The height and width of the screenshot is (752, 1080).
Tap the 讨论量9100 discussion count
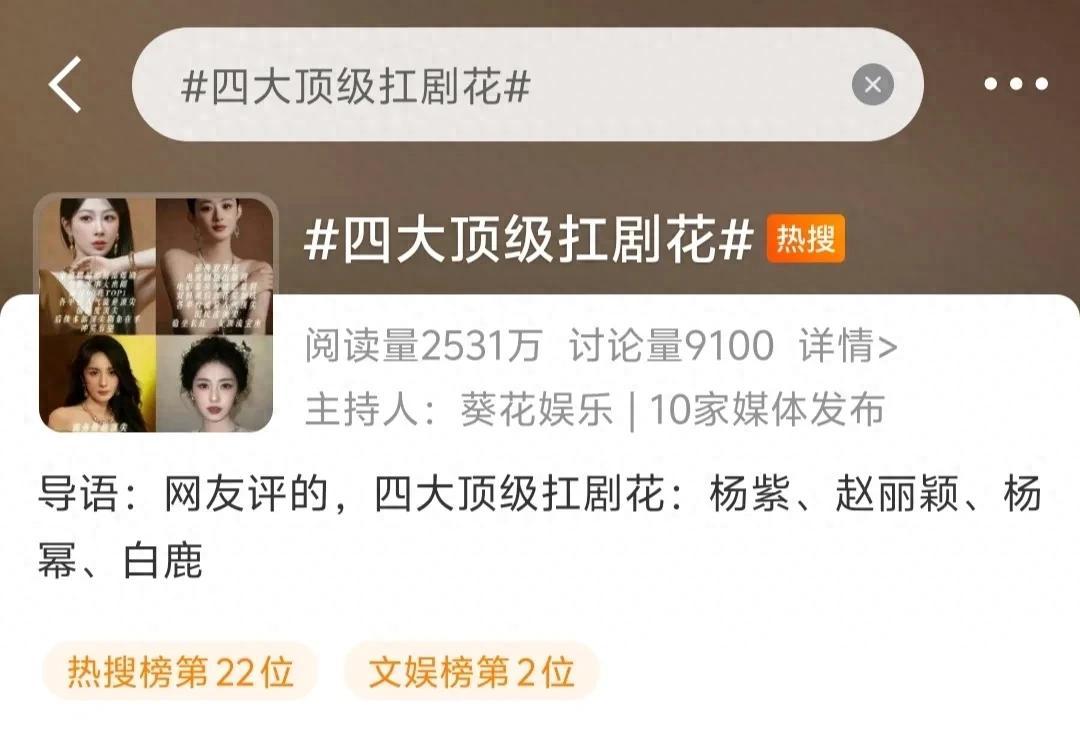pyautogui.click(x=671, y=345)
